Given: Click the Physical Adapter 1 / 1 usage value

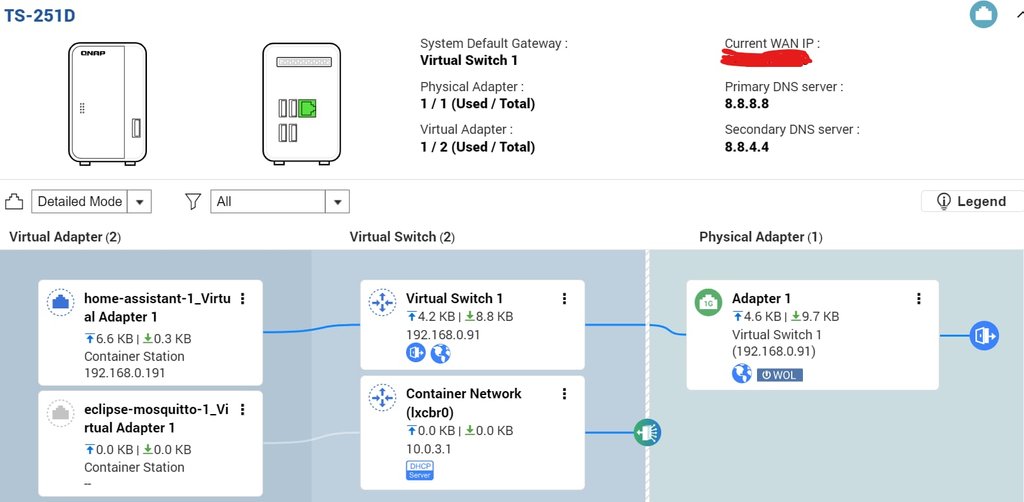Looking at the screenshot, I should tap(477, 104).
